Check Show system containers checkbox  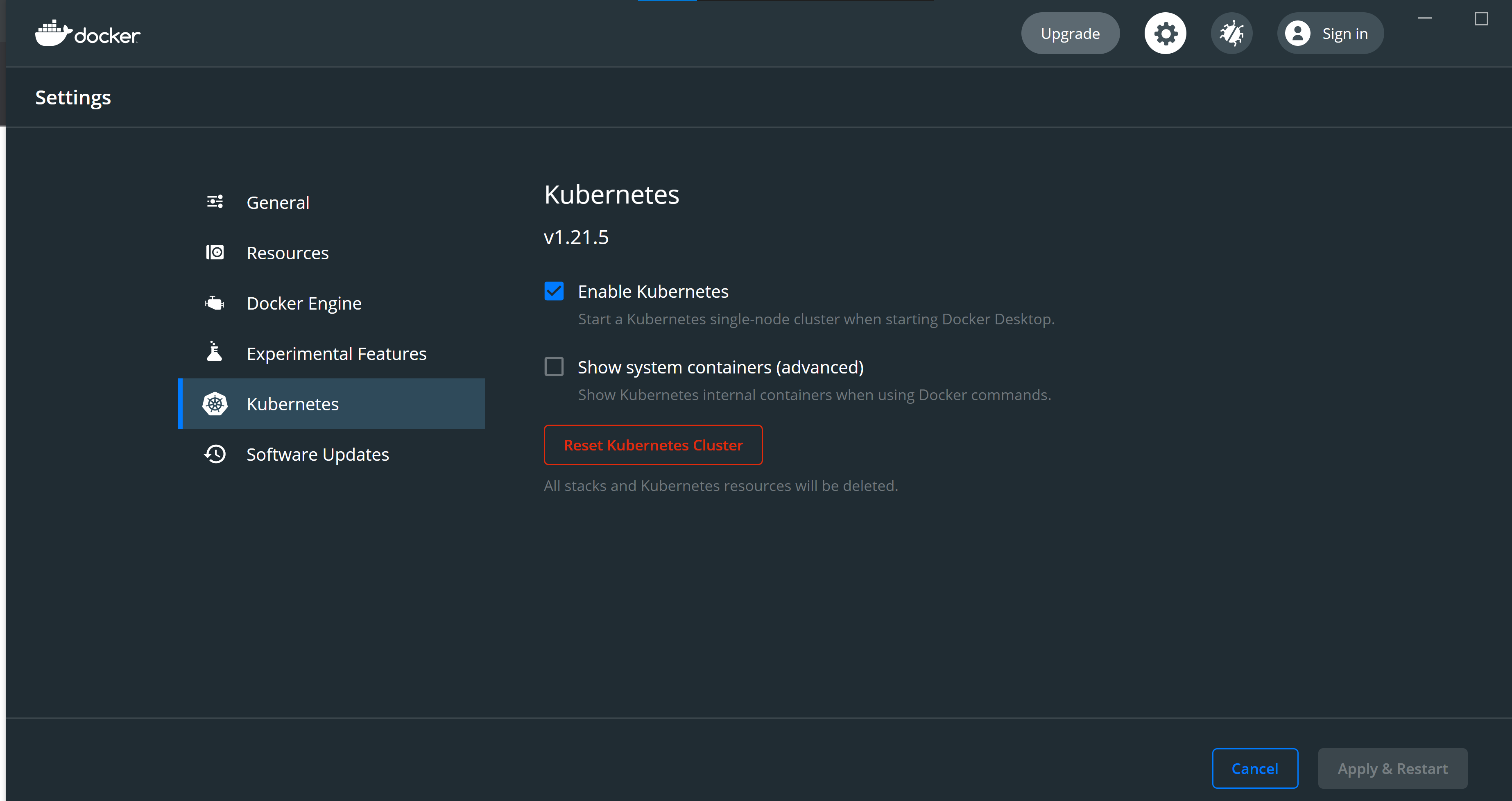coord(554,367)
